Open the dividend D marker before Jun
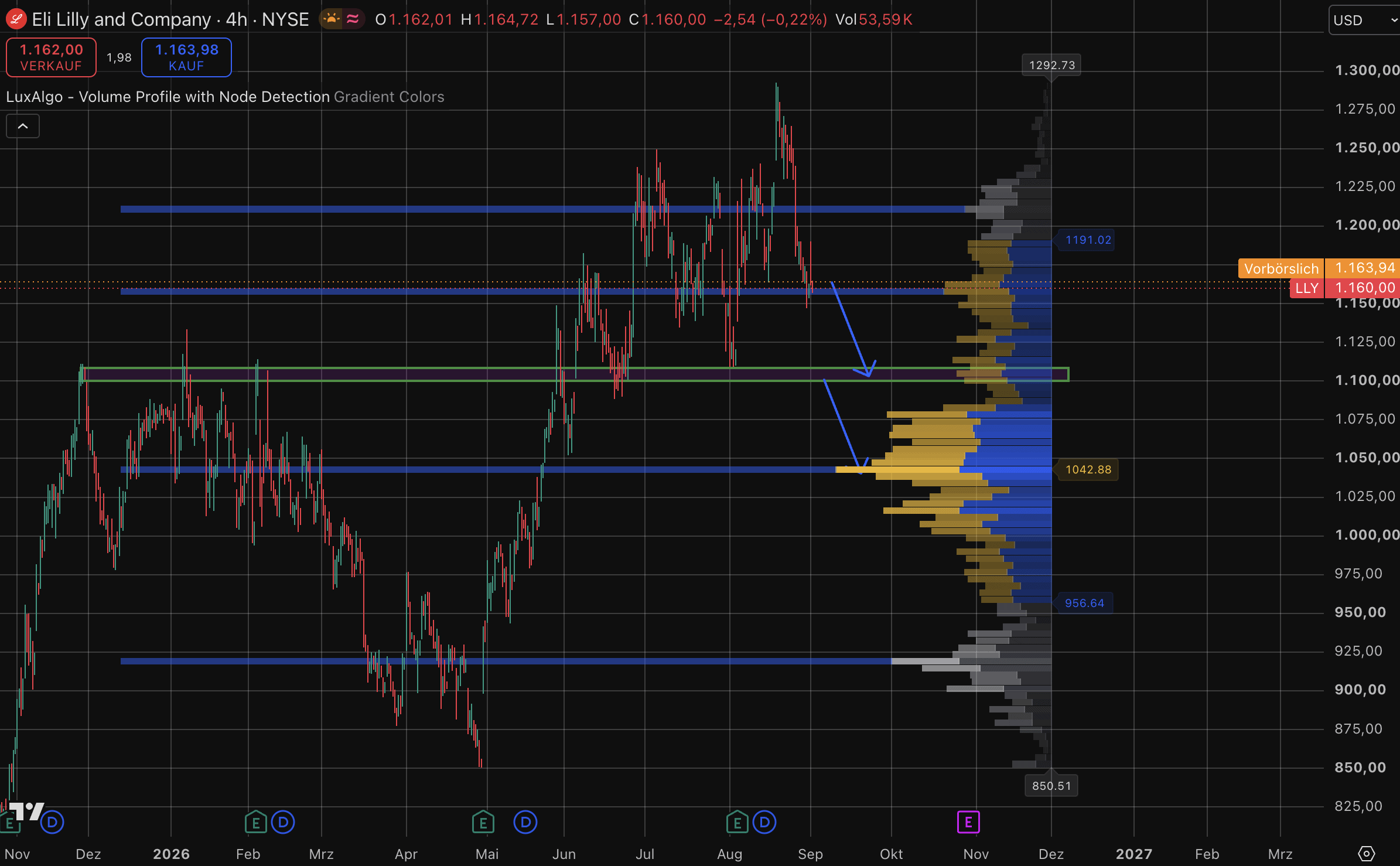The width and height of the screenshot is (1400, 866). click(525, 822)
